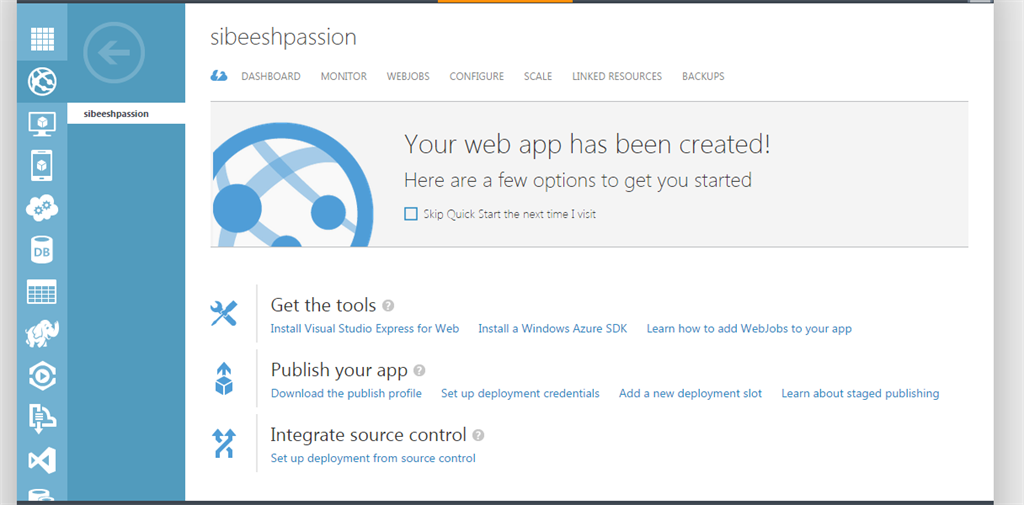
Task: Open HDInsight elephant icon
Action: click(x=42, y=334)
